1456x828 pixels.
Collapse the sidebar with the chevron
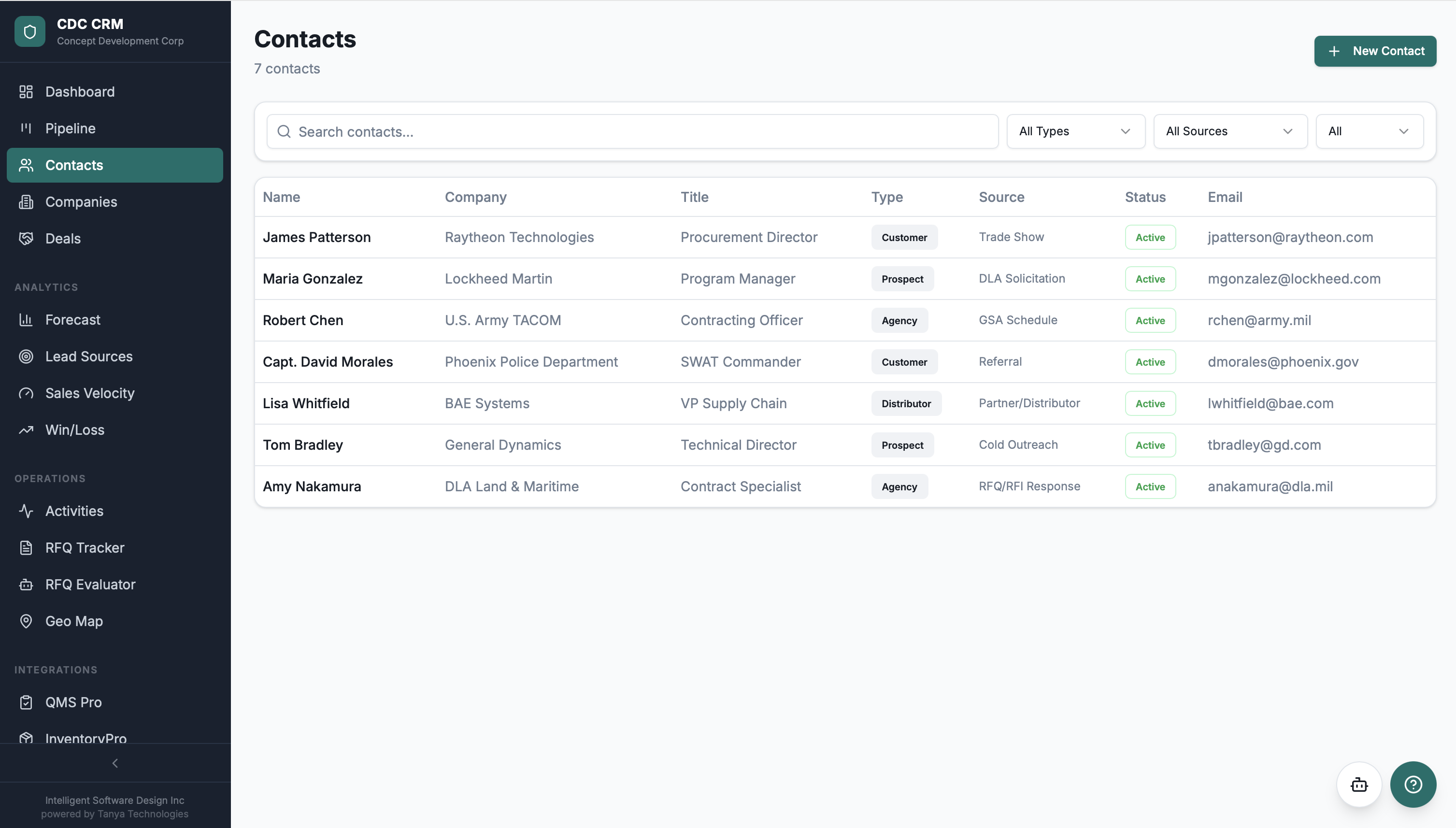115,763
